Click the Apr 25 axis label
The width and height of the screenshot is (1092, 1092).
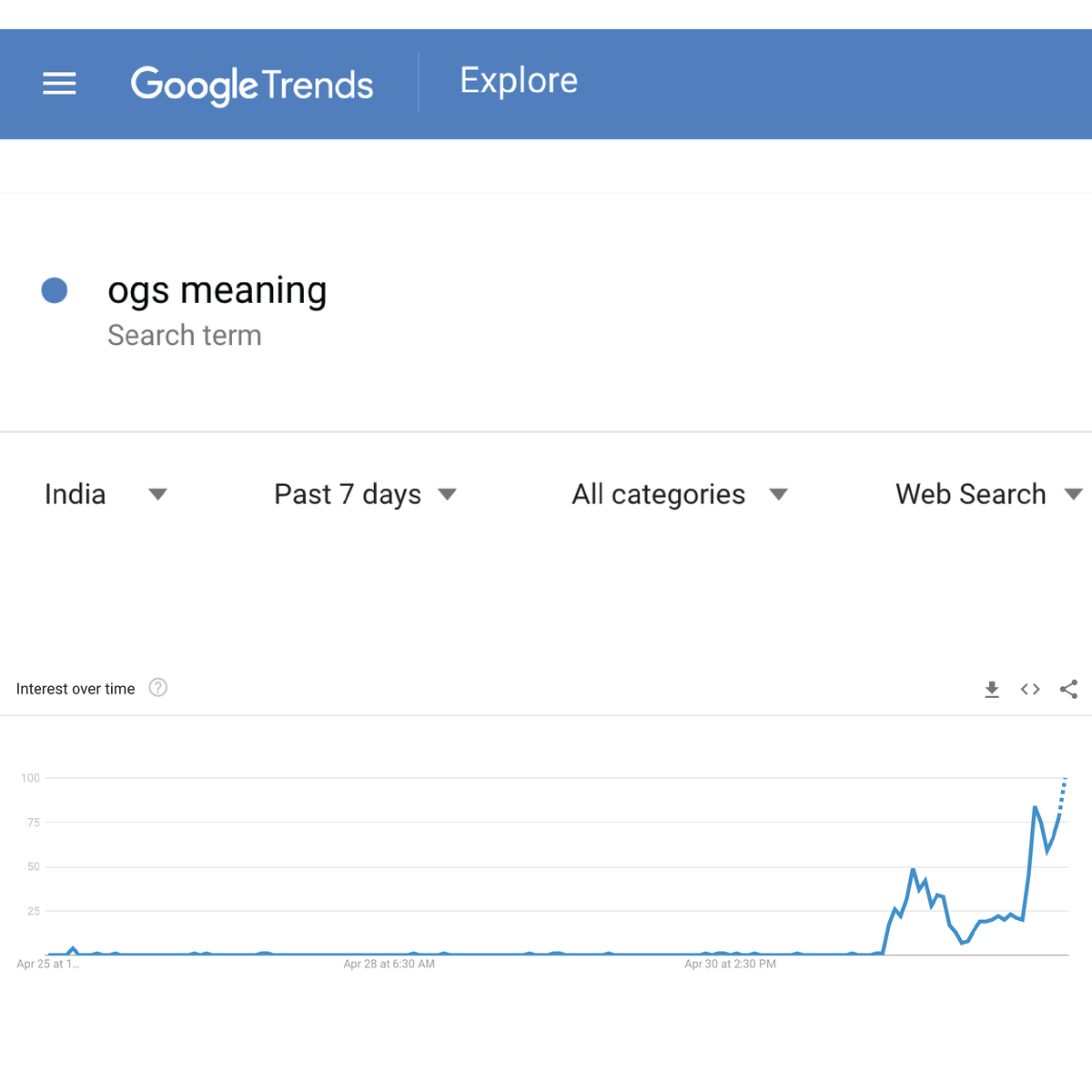48,964
